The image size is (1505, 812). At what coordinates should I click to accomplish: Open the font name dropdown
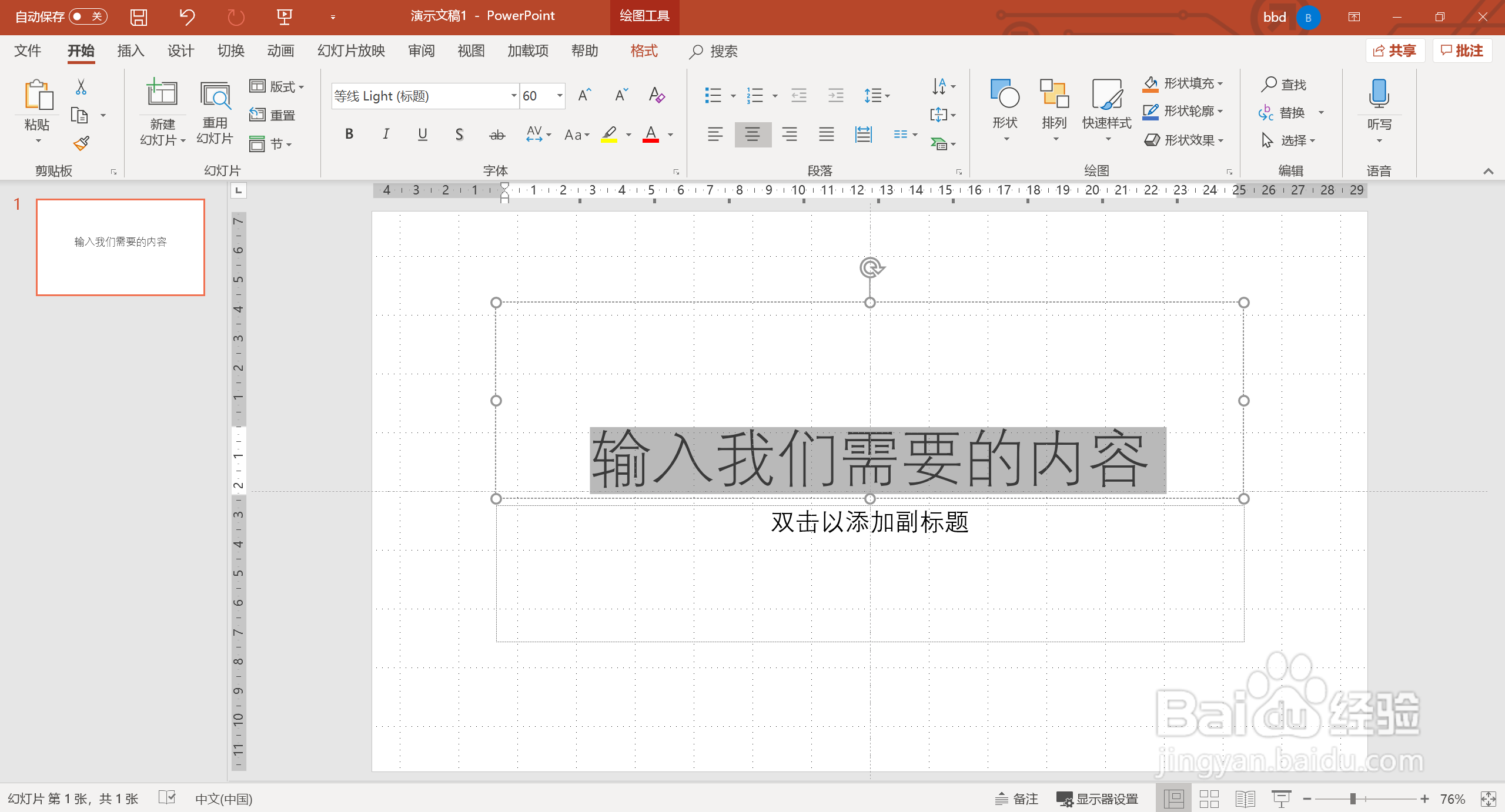pyautogui.click(x=513, y=96)
